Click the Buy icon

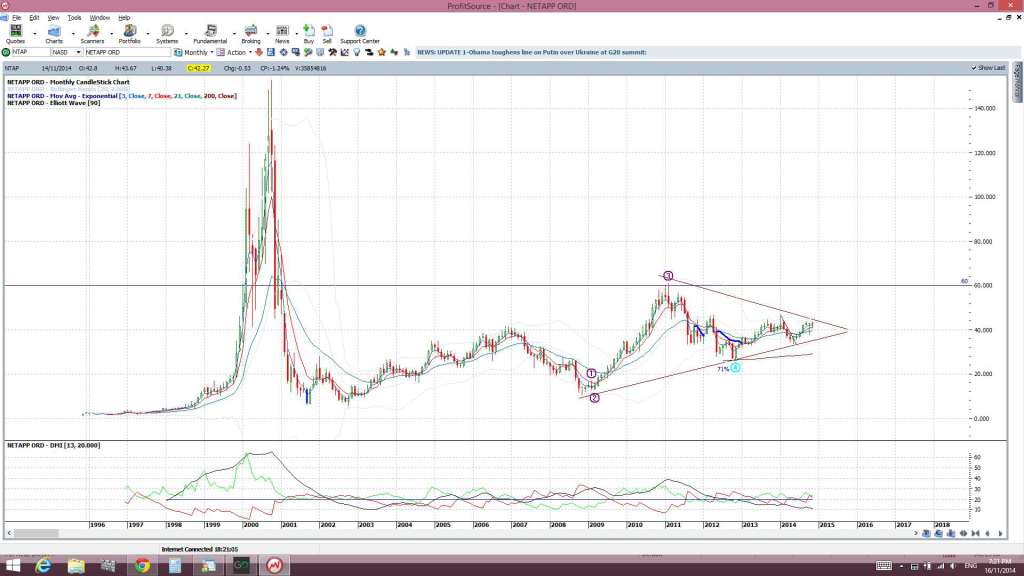click(x=309, y=33)
